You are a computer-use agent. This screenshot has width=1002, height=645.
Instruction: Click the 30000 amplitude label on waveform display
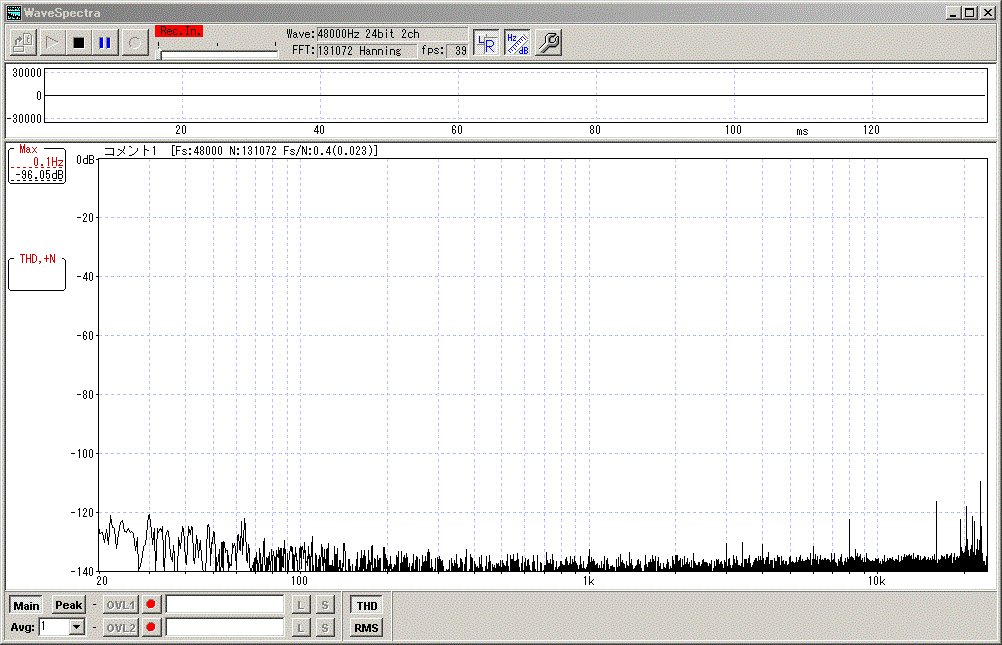[27, 73]
